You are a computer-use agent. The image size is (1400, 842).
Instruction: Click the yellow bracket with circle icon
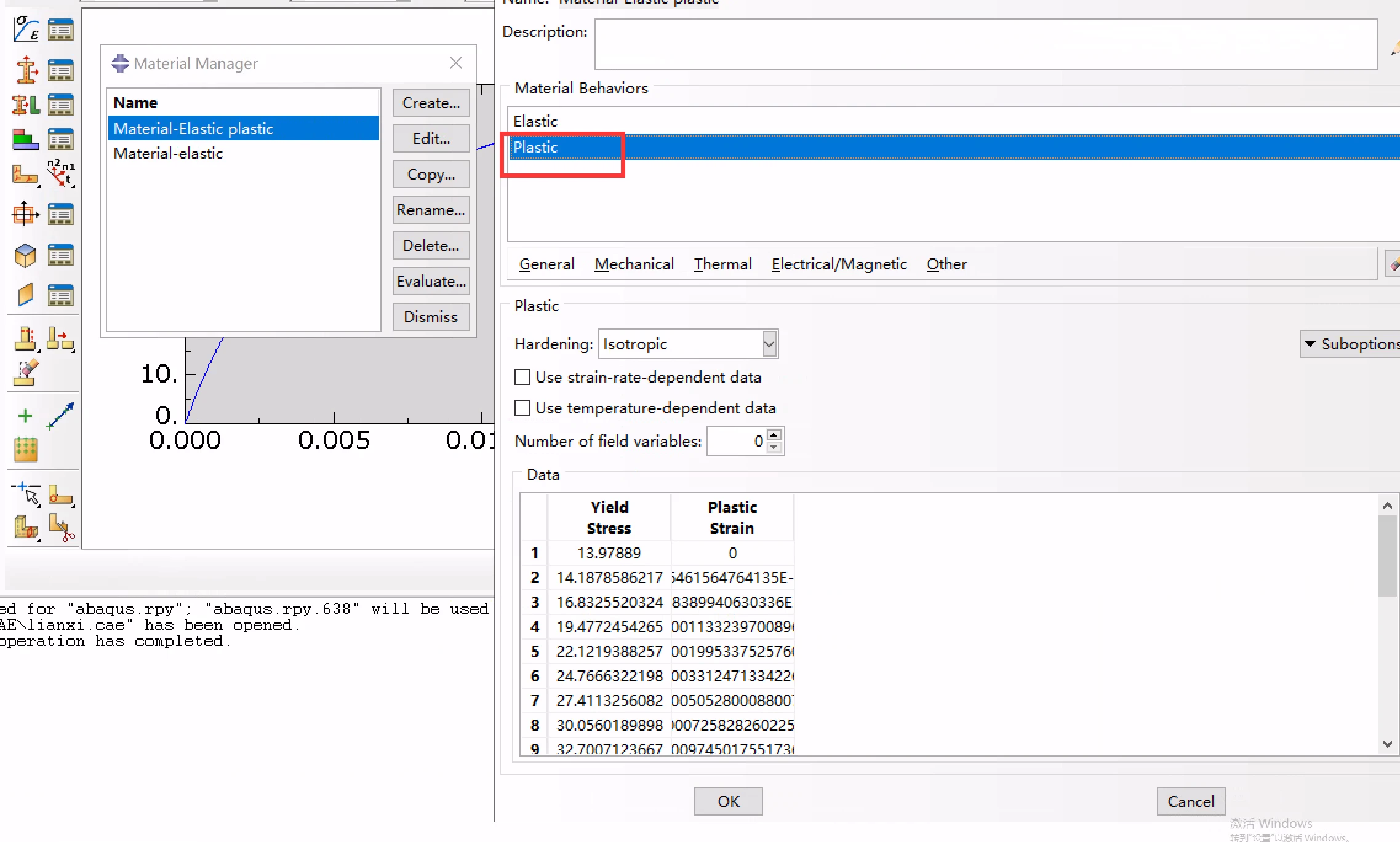(x=61, y=495)
